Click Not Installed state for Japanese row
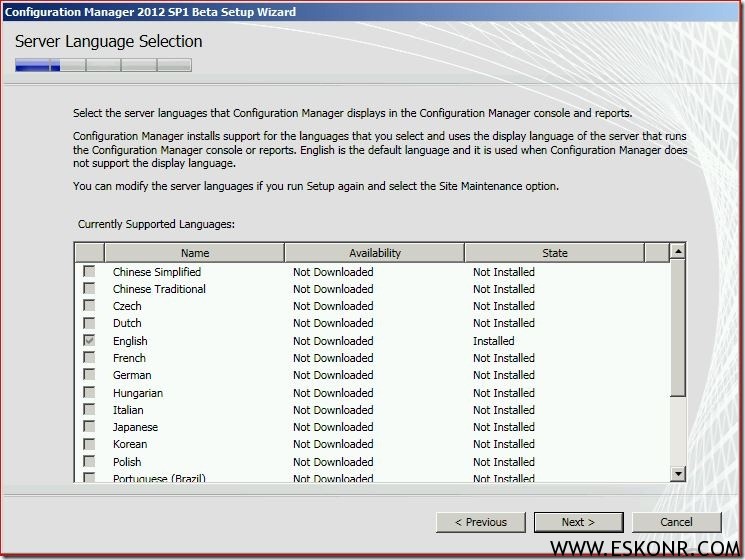Viewport: 745px width, 560px height. coord(504,427)
